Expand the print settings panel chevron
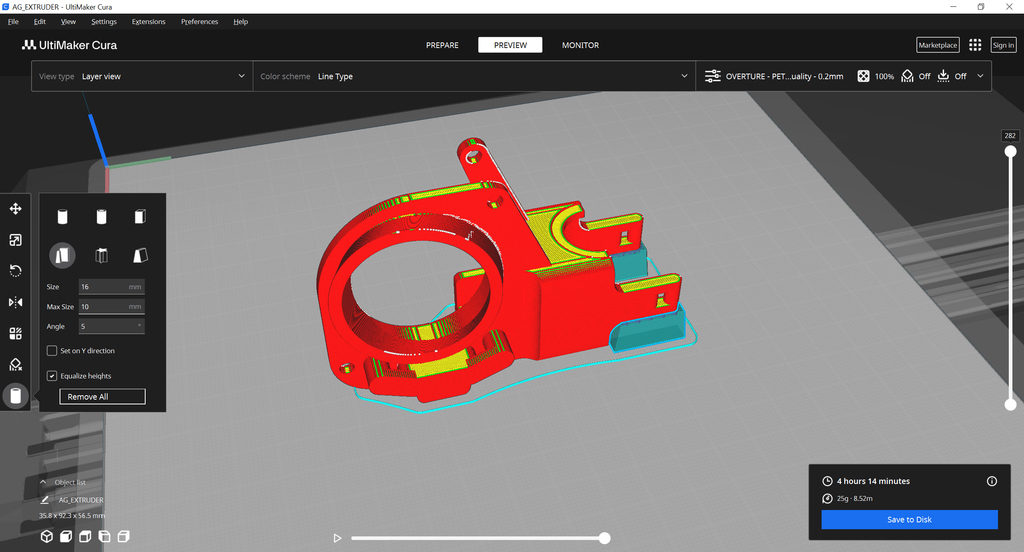The image size is (1024, 552). tap(980, 76)
